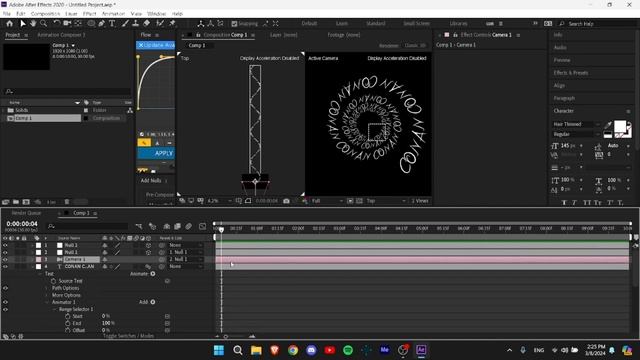The width and height of the screenshot is (640, 360).
Task: Open the Animation menu
Action: click(113, 13)
